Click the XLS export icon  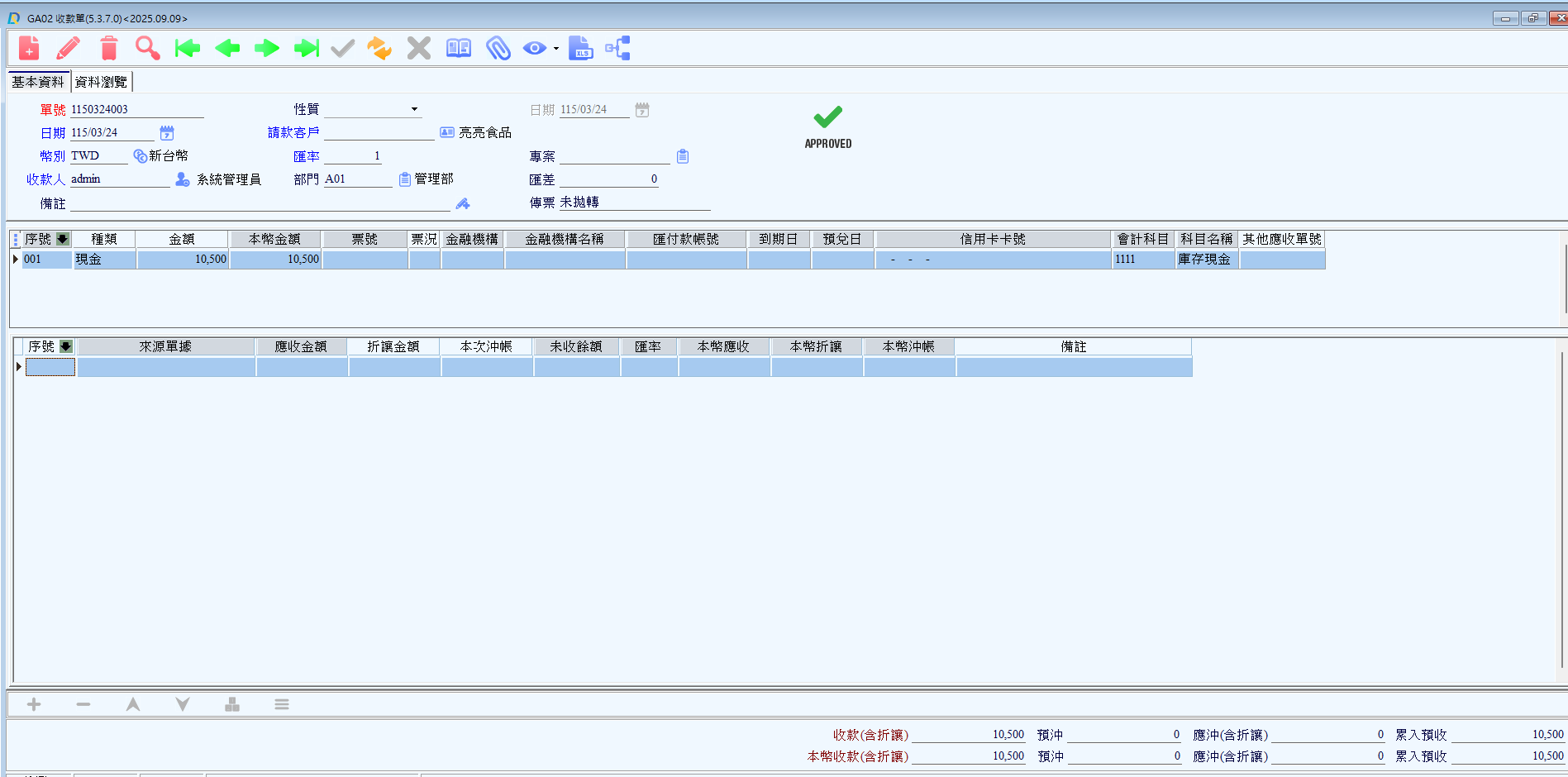[x=580, y=49]
